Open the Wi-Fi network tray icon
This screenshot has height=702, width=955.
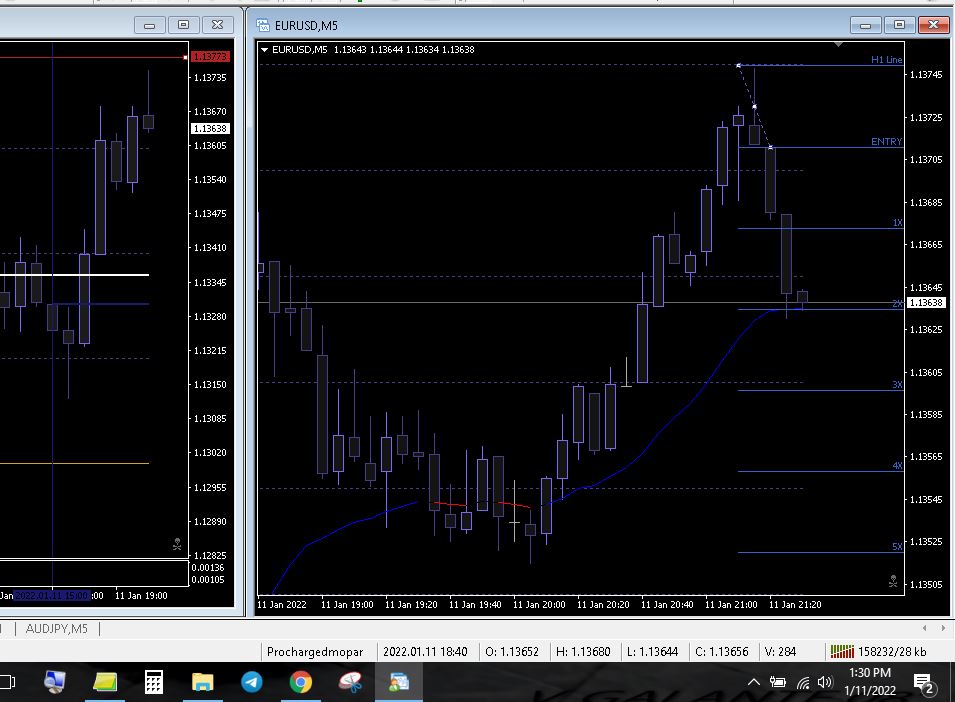(803, 683)
